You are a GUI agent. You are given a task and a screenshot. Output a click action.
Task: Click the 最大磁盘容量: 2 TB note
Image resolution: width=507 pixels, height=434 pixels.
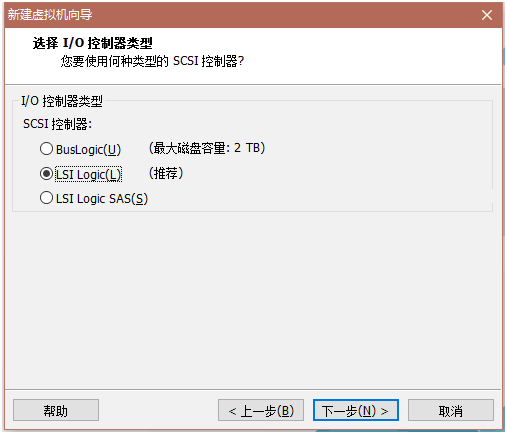point(207,148)
